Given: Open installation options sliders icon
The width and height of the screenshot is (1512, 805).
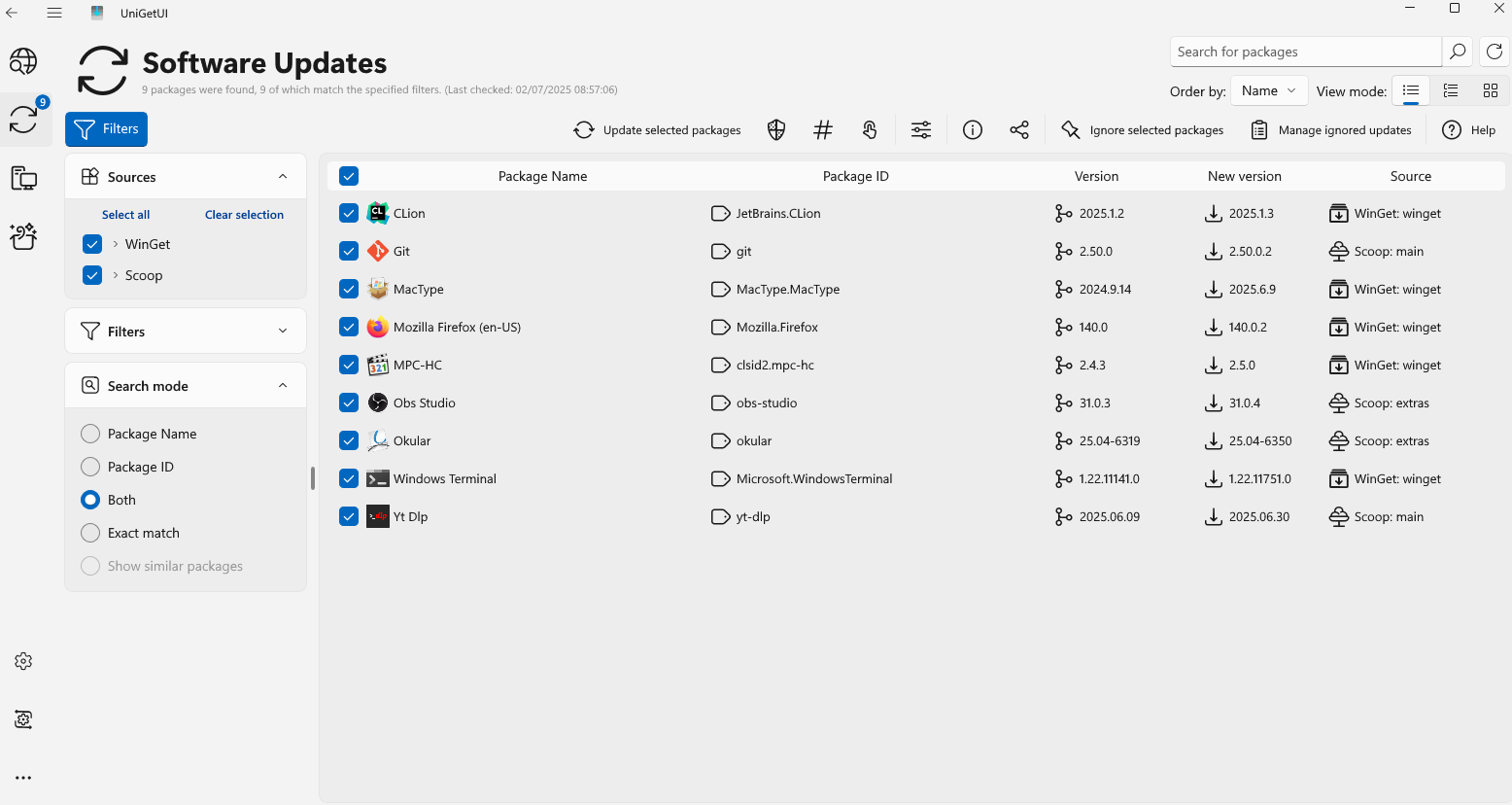Looking at the screenshot, I should (921, 129).
